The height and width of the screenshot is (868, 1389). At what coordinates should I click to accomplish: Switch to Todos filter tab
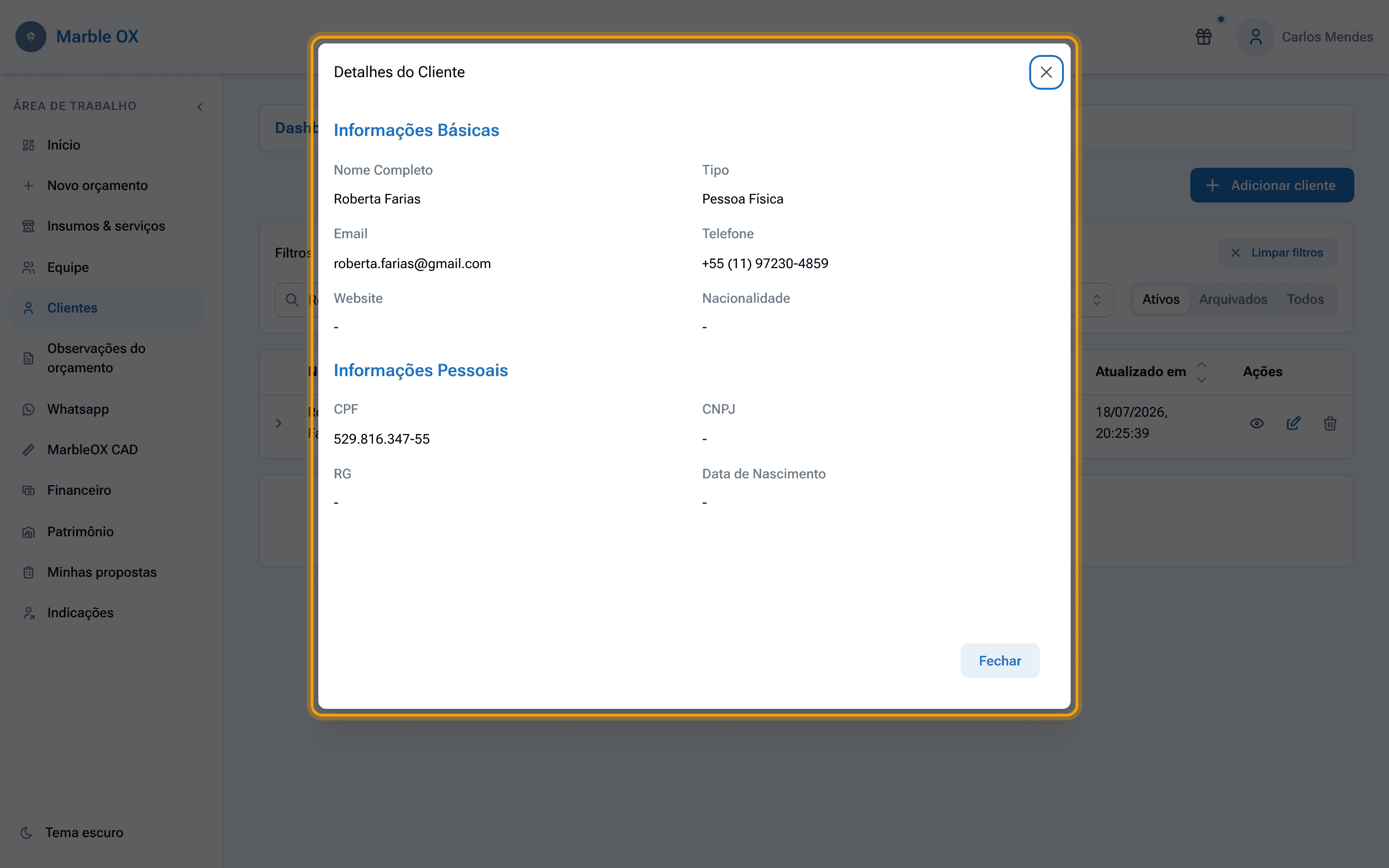click(x=1305, y=299)
